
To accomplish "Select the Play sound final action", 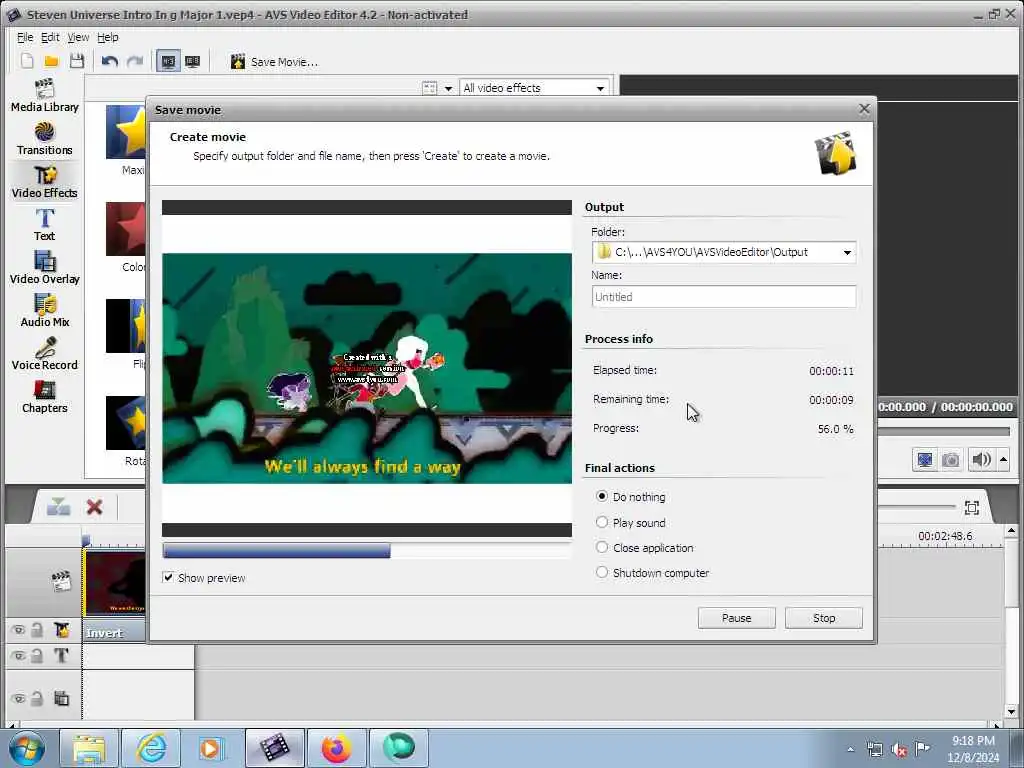I will point(602,522).
